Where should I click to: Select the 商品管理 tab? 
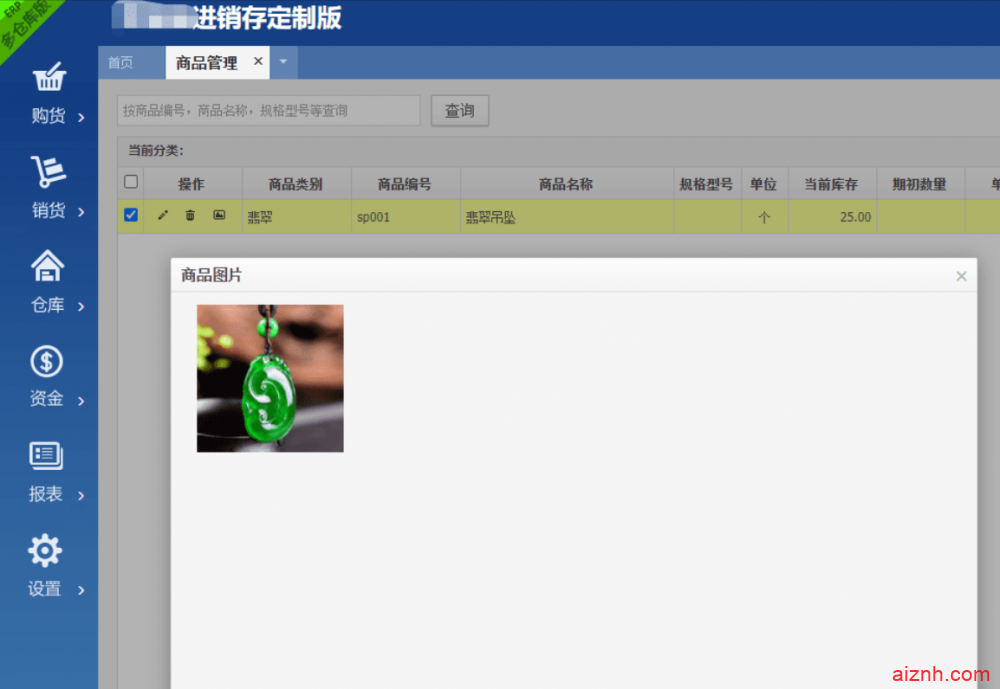[x=207, y=63]
